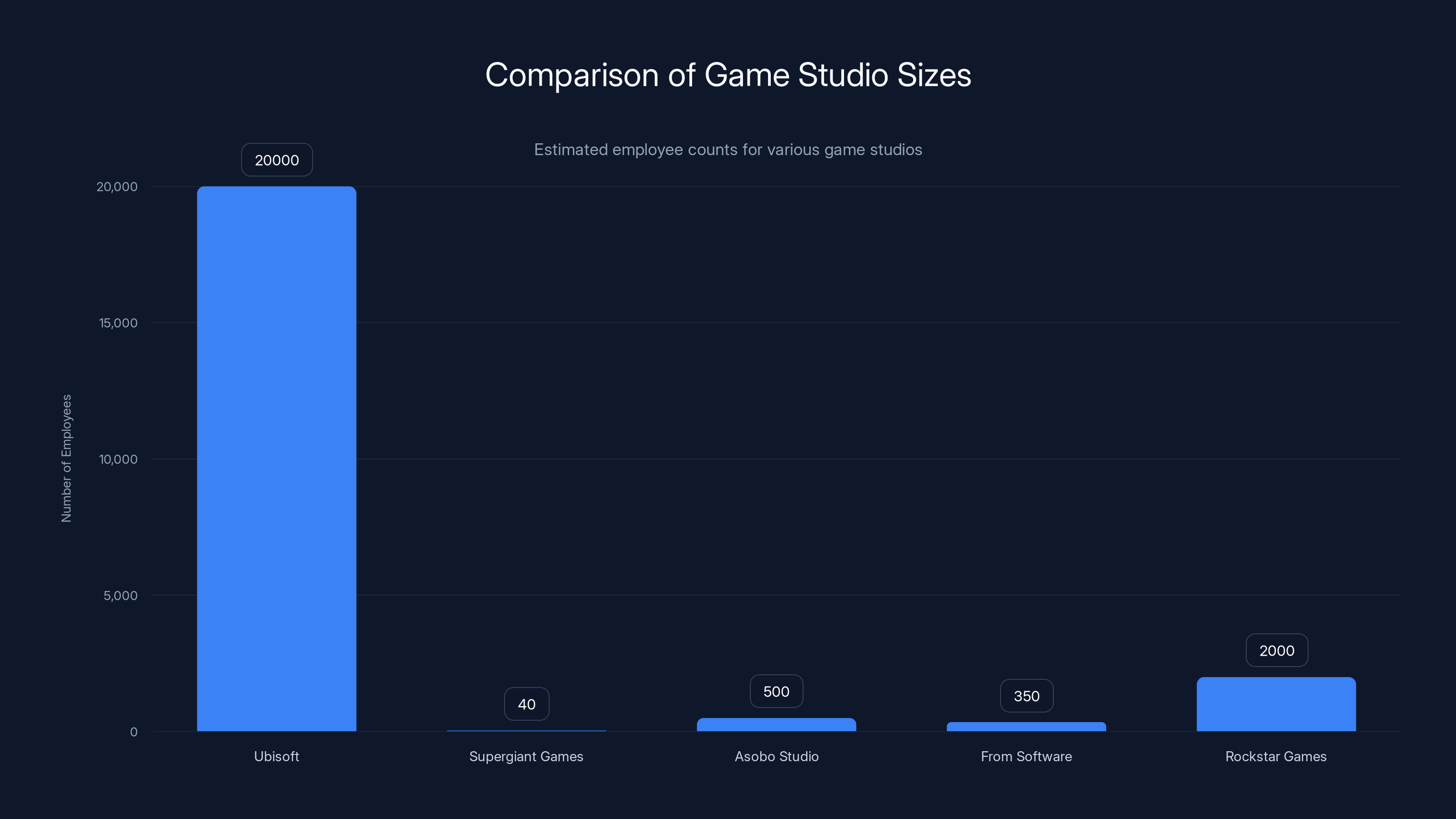Select the Supergiant Games bar

tap(526, 731)
